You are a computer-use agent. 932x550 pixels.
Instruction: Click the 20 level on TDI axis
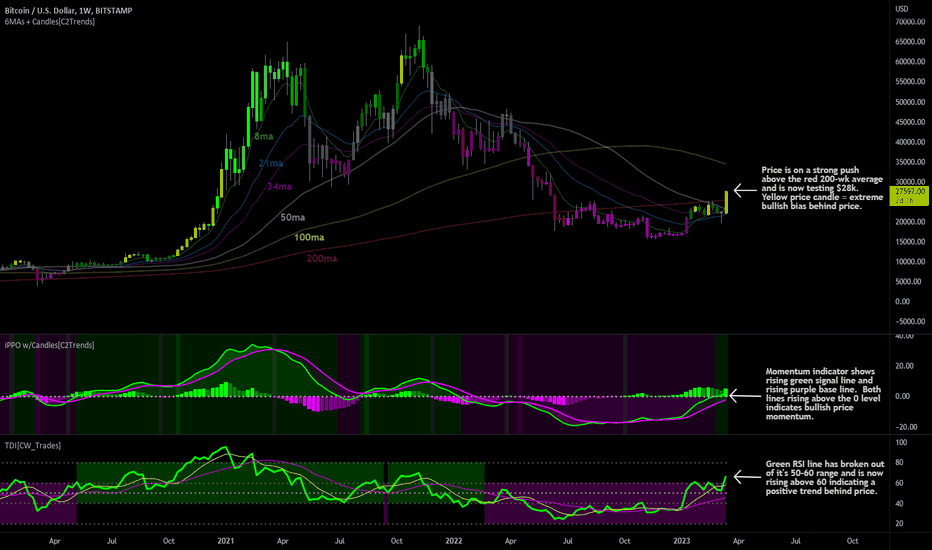click(899, 524)
